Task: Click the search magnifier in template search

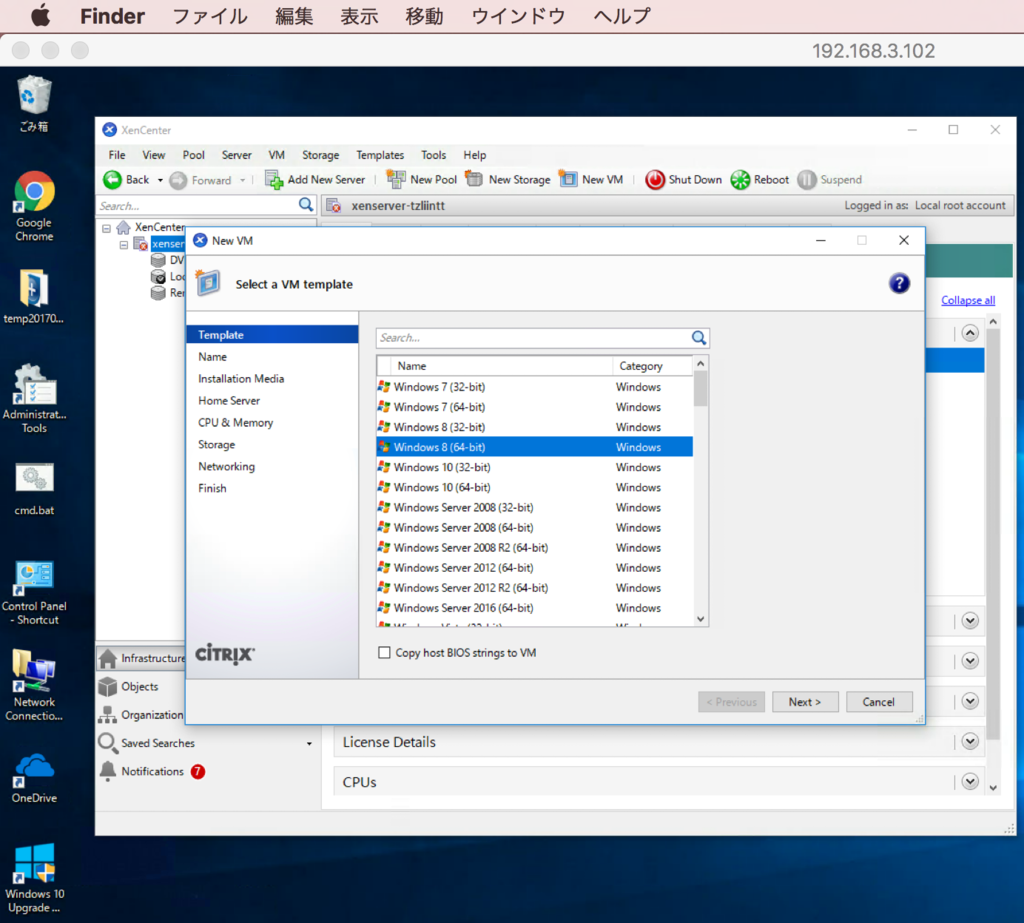Action: point(699,338)
